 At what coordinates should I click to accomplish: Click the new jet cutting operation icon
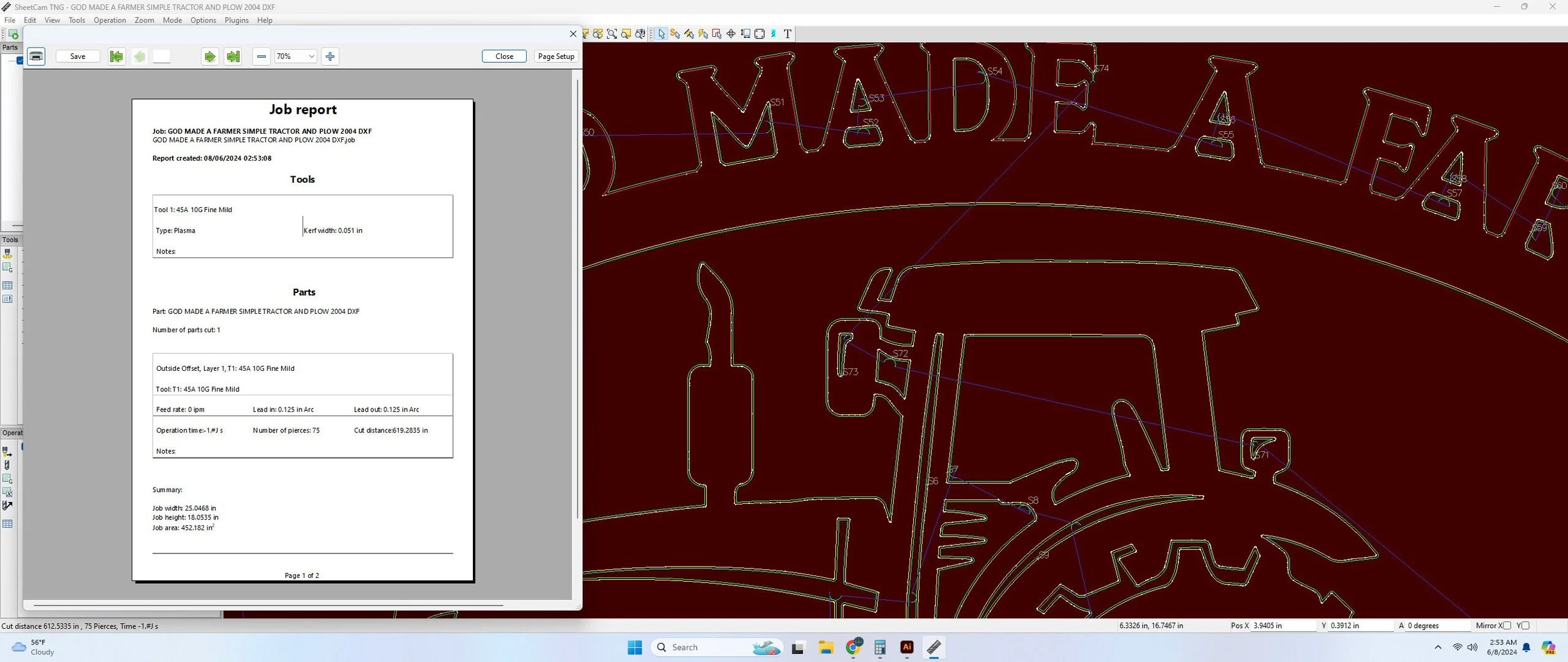8,452
